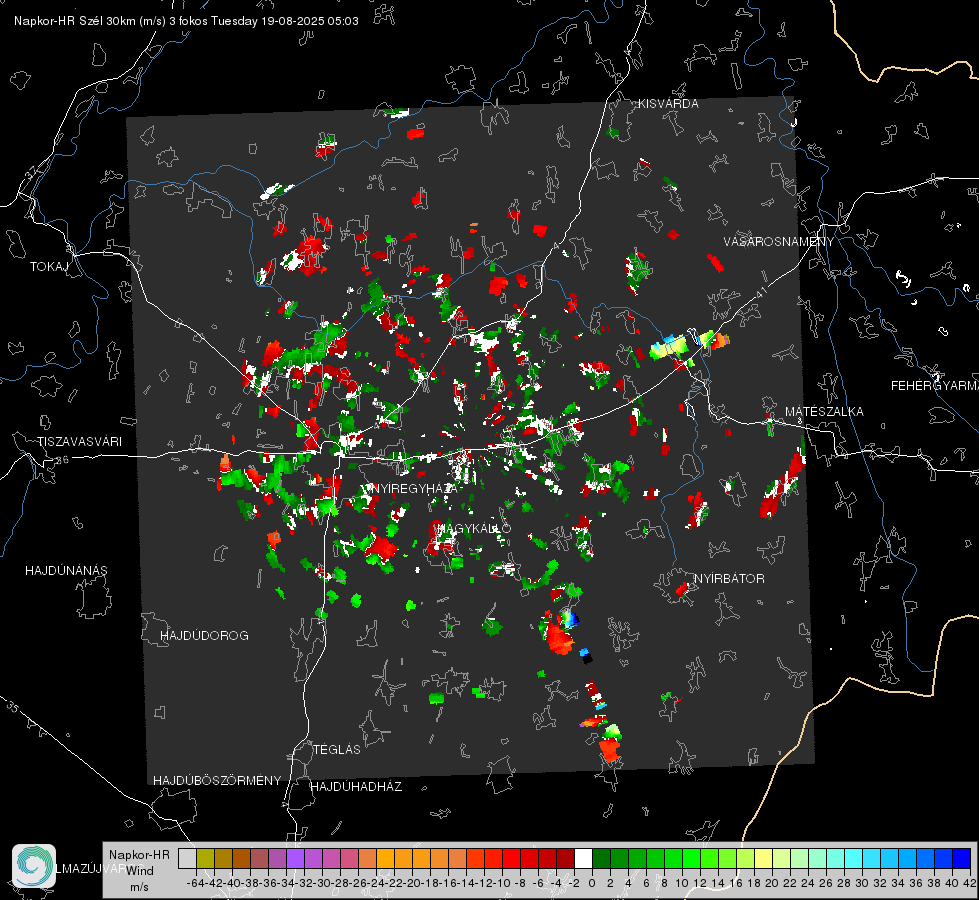The height and width of the screenshot is (900, 979).
Task: Pick the yellow legend swatch between 18 and 20
Action: [764, 859]
